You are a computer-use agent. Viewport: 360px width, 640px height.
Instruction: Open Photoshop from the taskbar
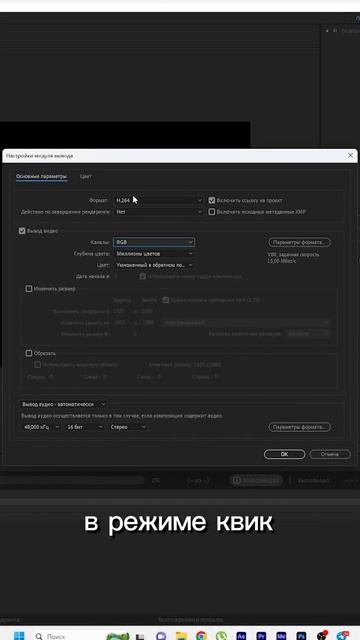click(x=301, y=636)
